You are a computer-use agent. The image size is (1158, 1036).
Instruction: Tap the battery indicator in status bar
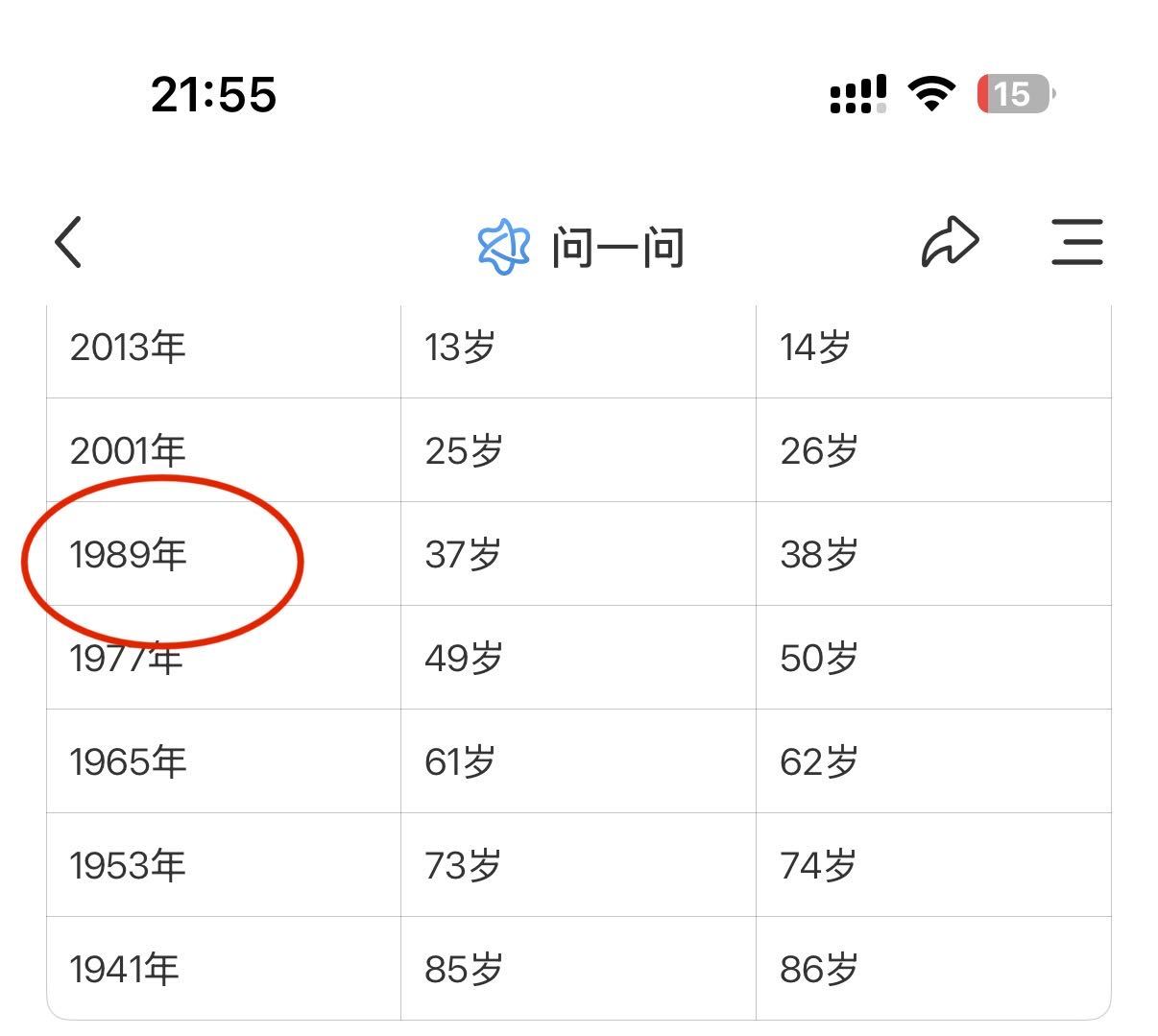tap(1015, 94)
